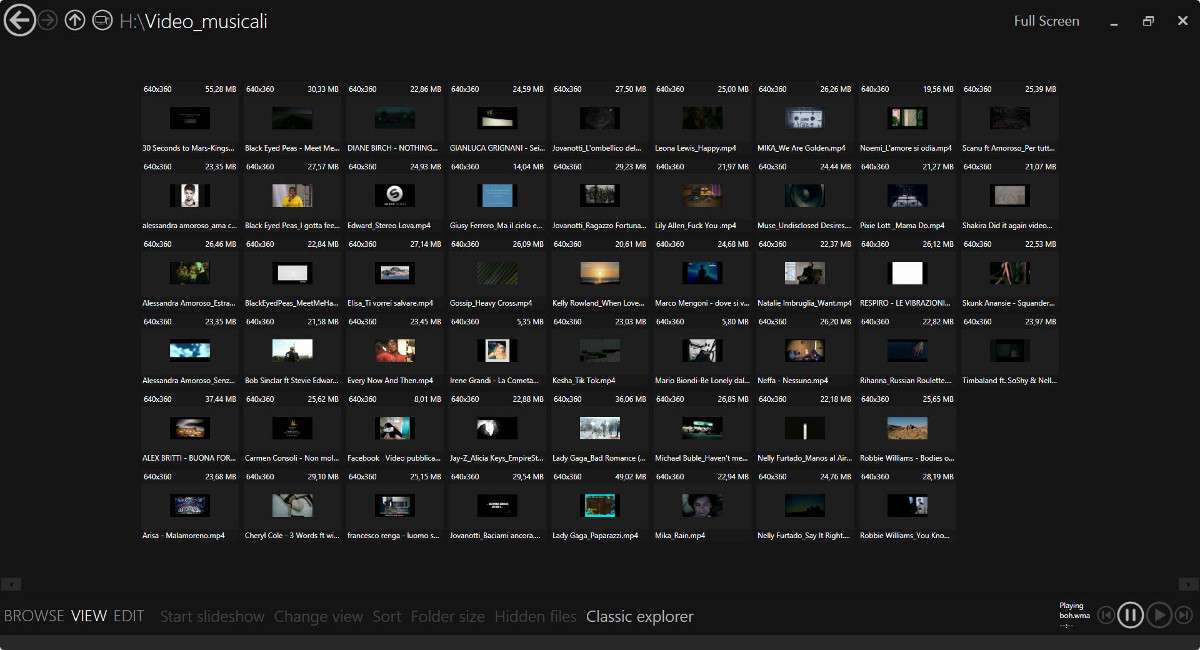
Task: Select Irene Grandi - La Cometa thumbnail
Action: pos(497,351)
